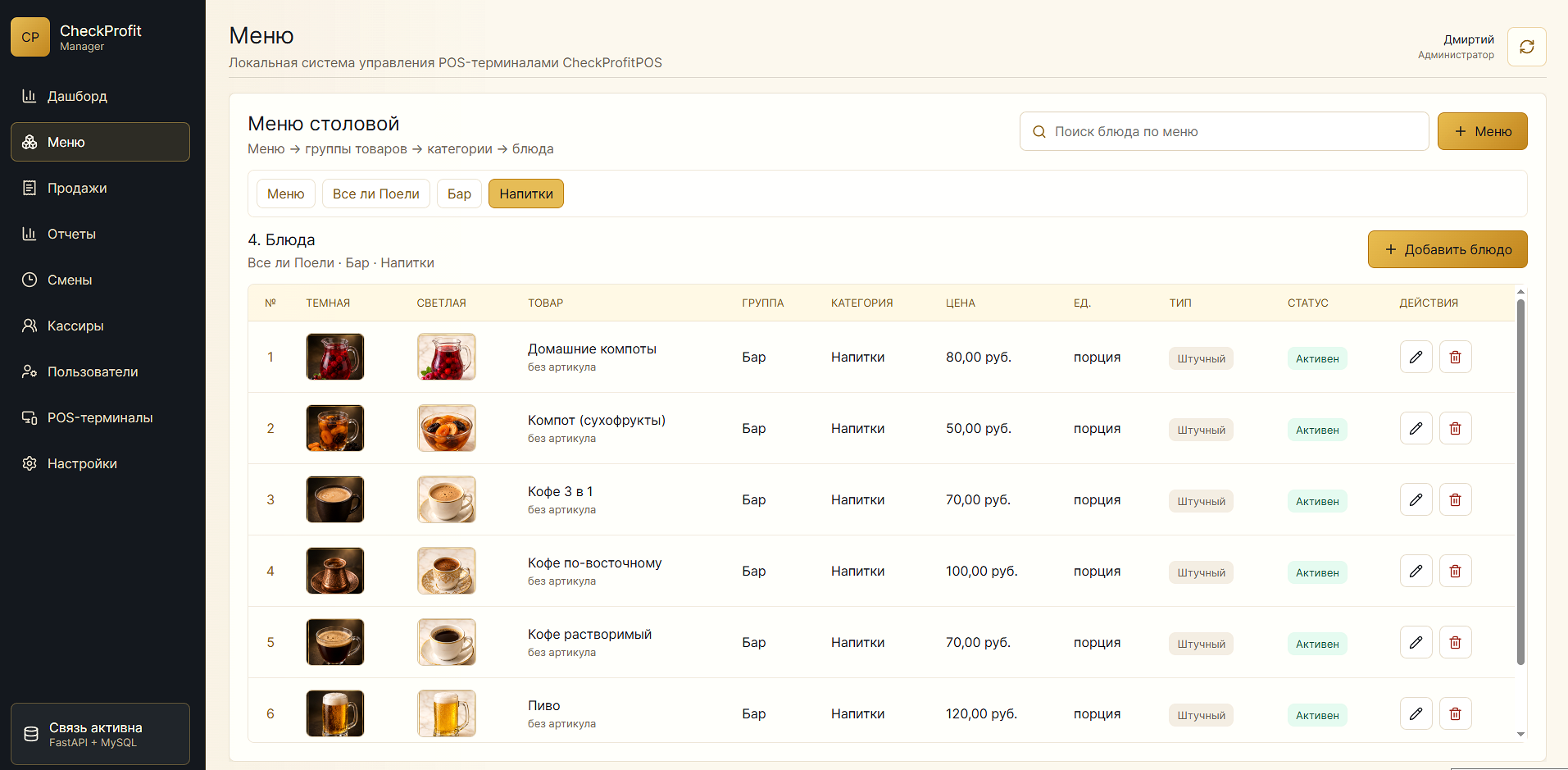Edit Кофе по-восточному with the pencil icon

[x=1416, y=571]
